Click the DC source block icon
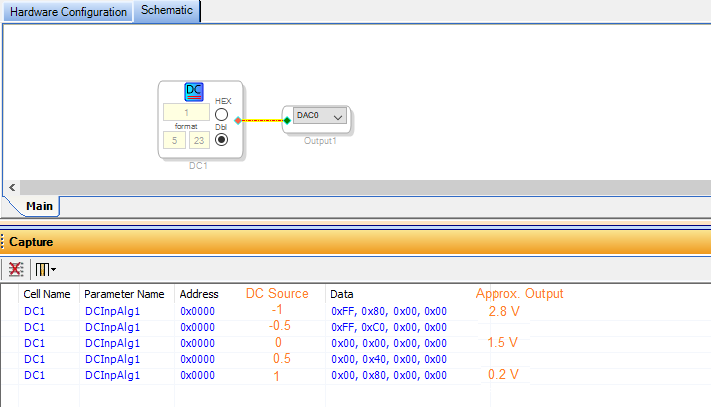This screenshot has width=711, height=407. [x=194, y=92]
